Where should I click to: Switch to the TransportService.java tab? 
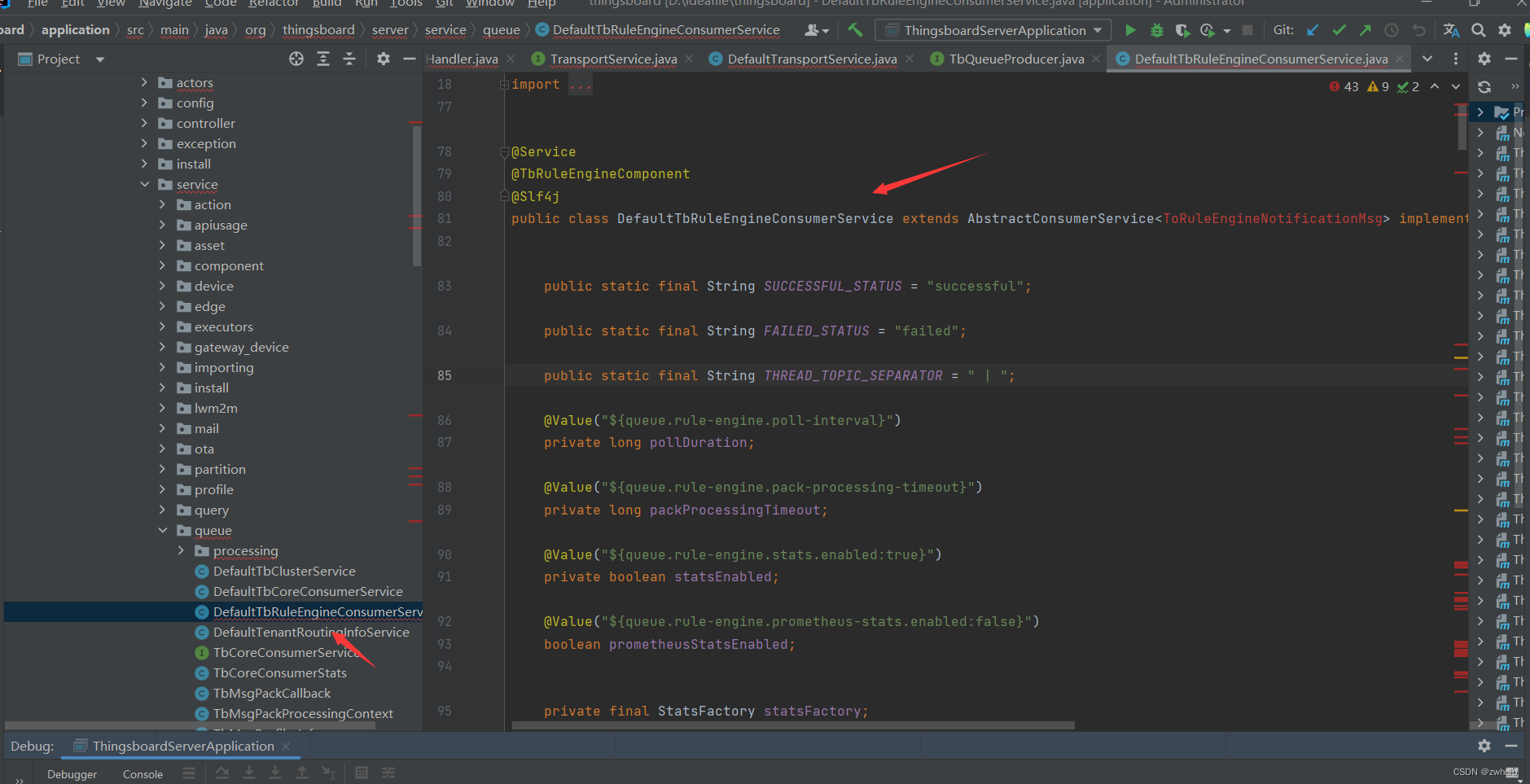613,59
